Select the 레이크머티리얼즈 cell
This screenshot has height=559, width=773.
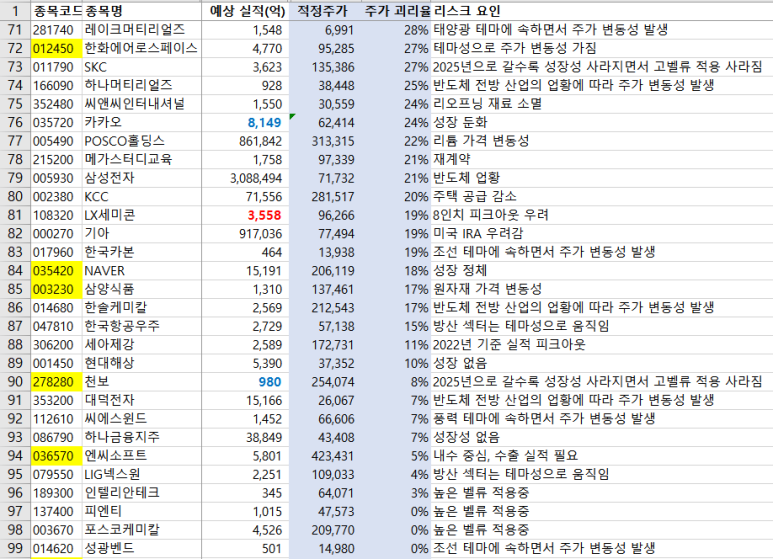pyautogui.click(x=142, y=30)
